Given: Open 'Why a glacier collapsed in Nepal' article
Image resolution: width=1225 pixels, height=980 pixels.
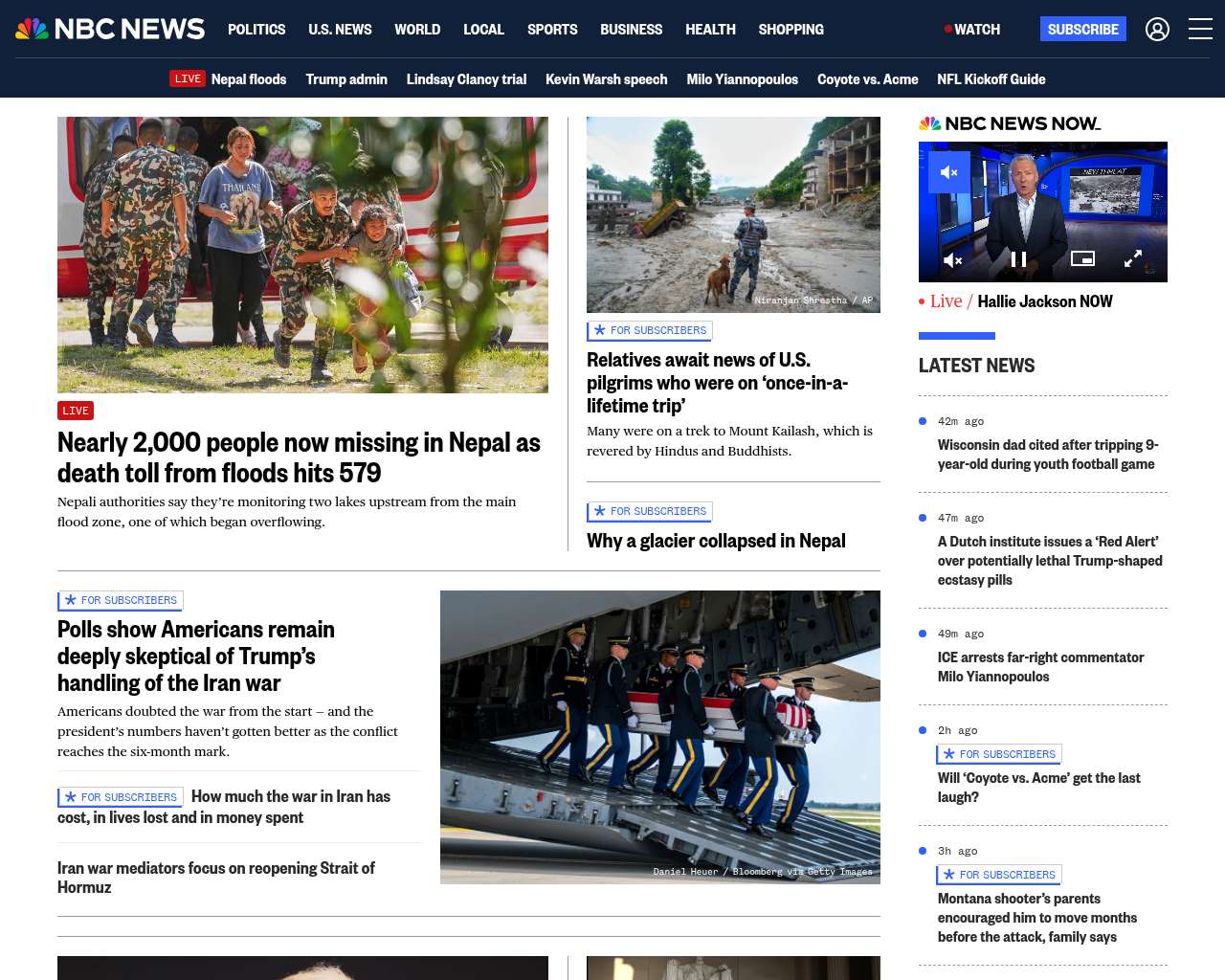Looking at the screenshot, I should click(x=716, y=541).
